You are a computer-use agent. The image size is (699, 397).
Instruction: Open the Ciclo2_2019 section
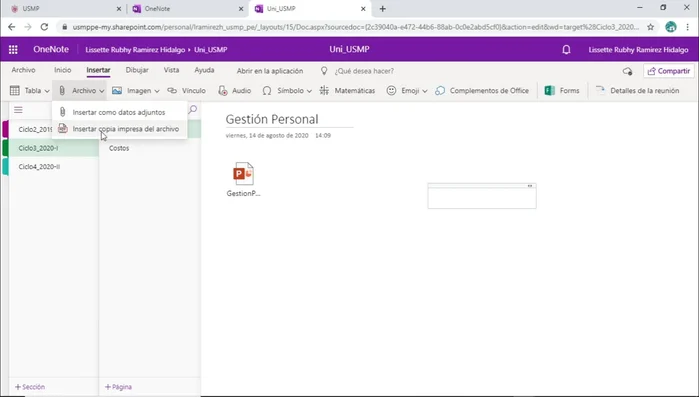pos(35,129)
